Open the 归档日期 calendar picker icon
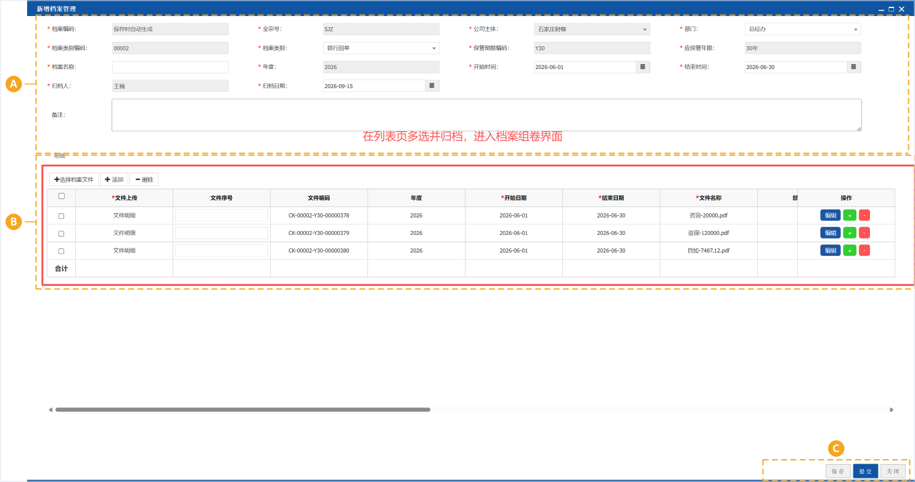 click(432, 86)
